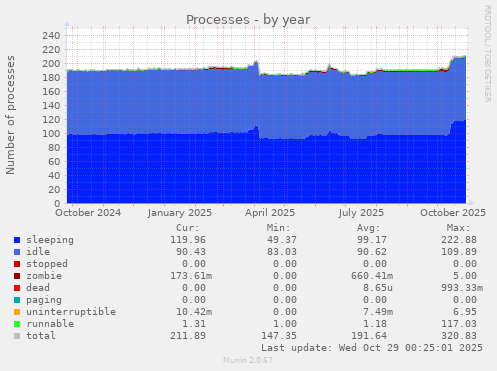The image size is (497, 371).
Task: Click the 'Max:' column header
Action: click(459, 228)
